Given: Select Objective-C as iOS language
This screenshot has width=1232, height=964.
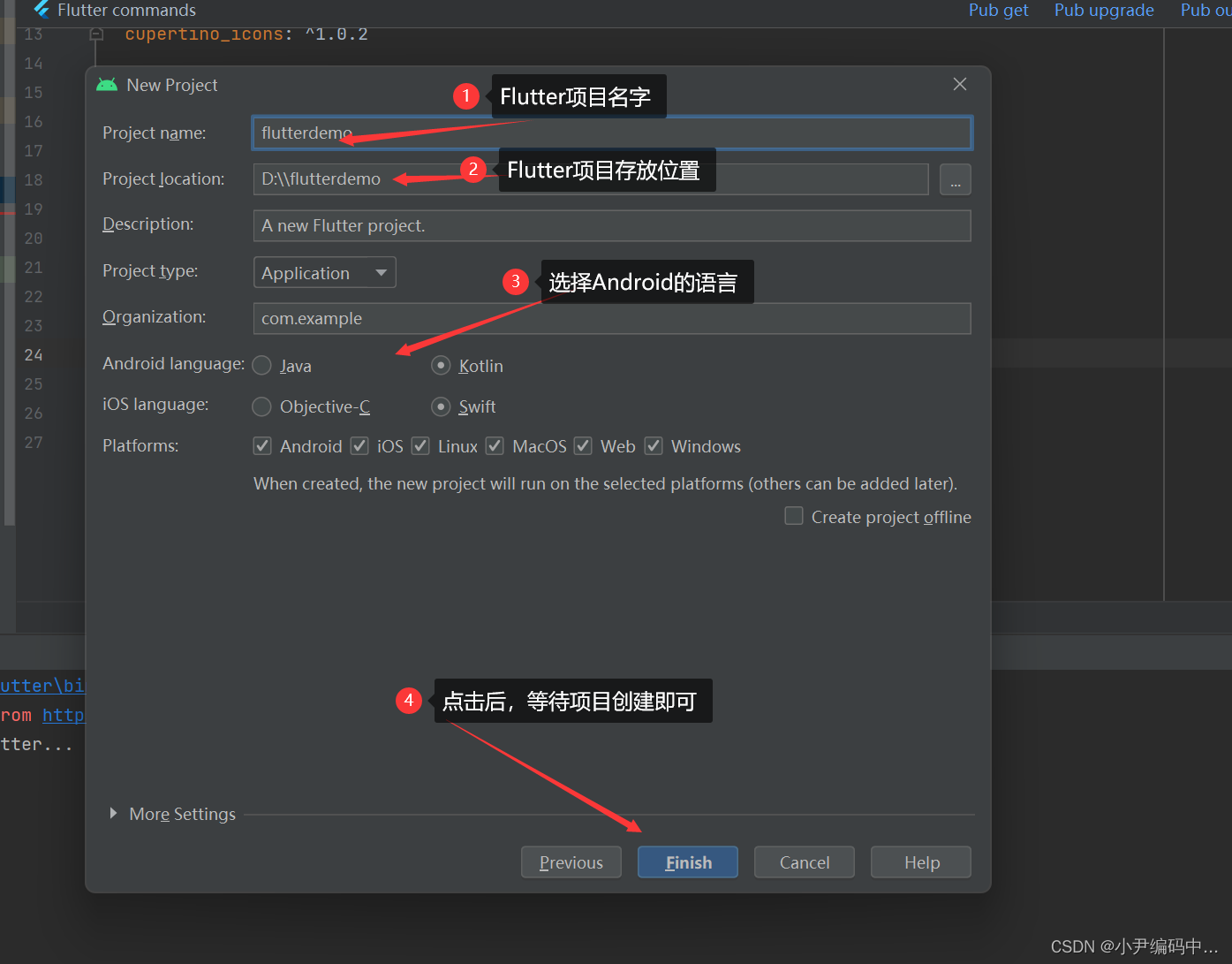Looking at the screenshot, I should pyautogui.click(x=261, y=406).
